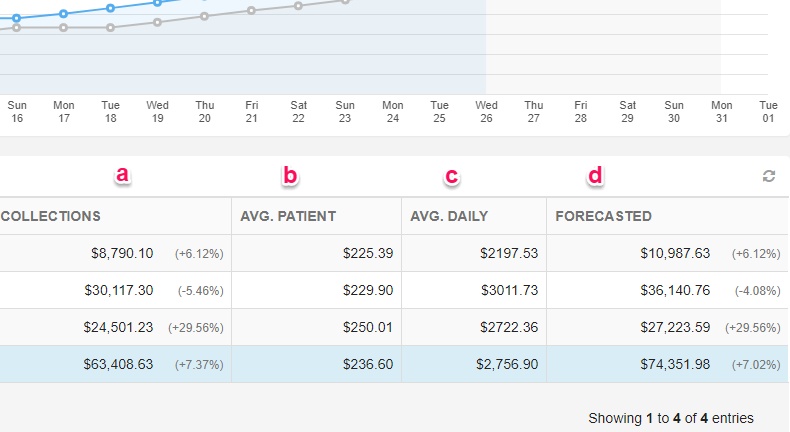Click the $74,351.98 forecasted total cell
Viewport: 790px width, 432px height.
coord(668,364)
